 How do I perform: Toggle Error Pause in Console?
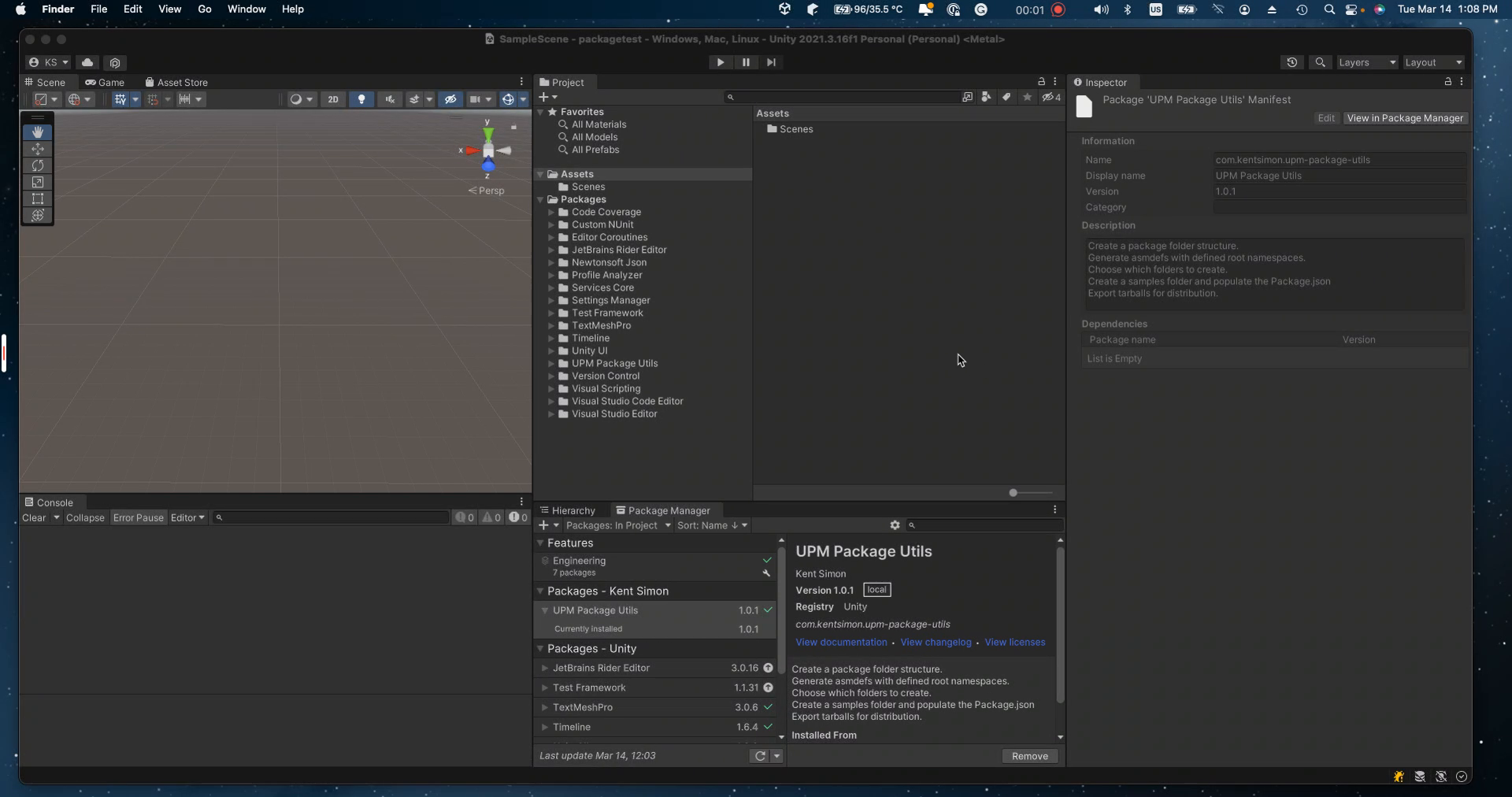[x=138, y=517]
